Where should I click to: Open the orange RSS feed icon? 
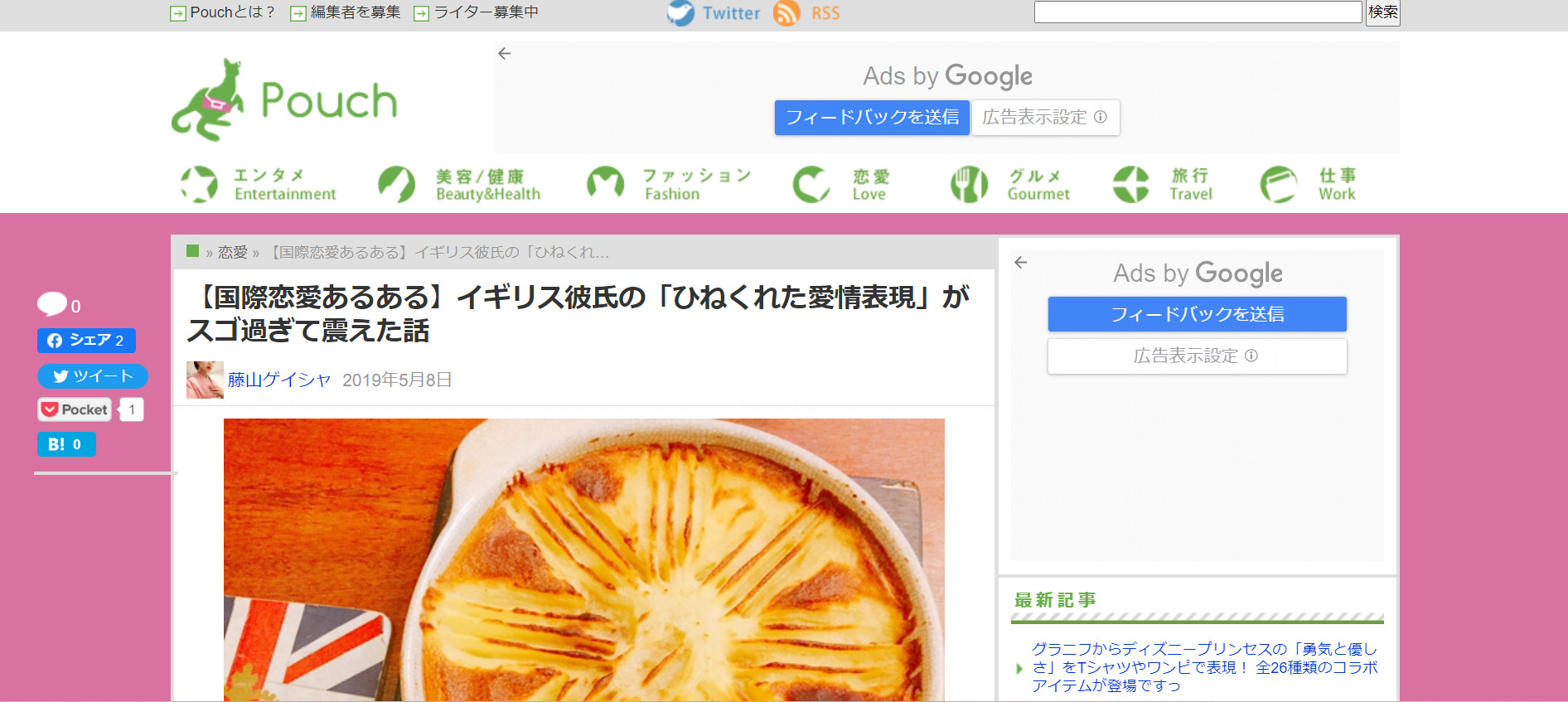coord(786,13)
